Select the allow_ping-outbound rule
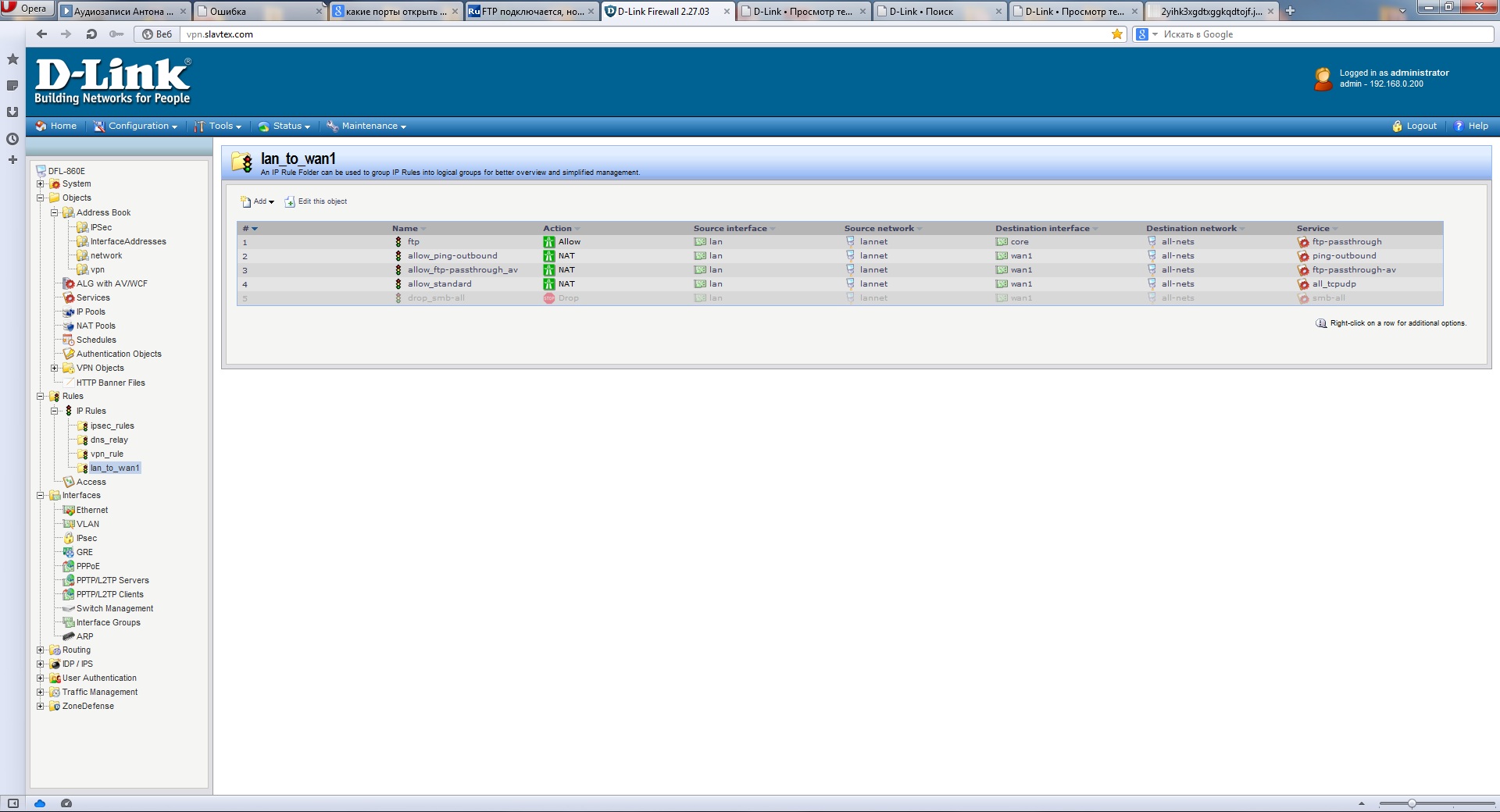This screenshot has height=812, width=1500. click(x=452, y=256)
